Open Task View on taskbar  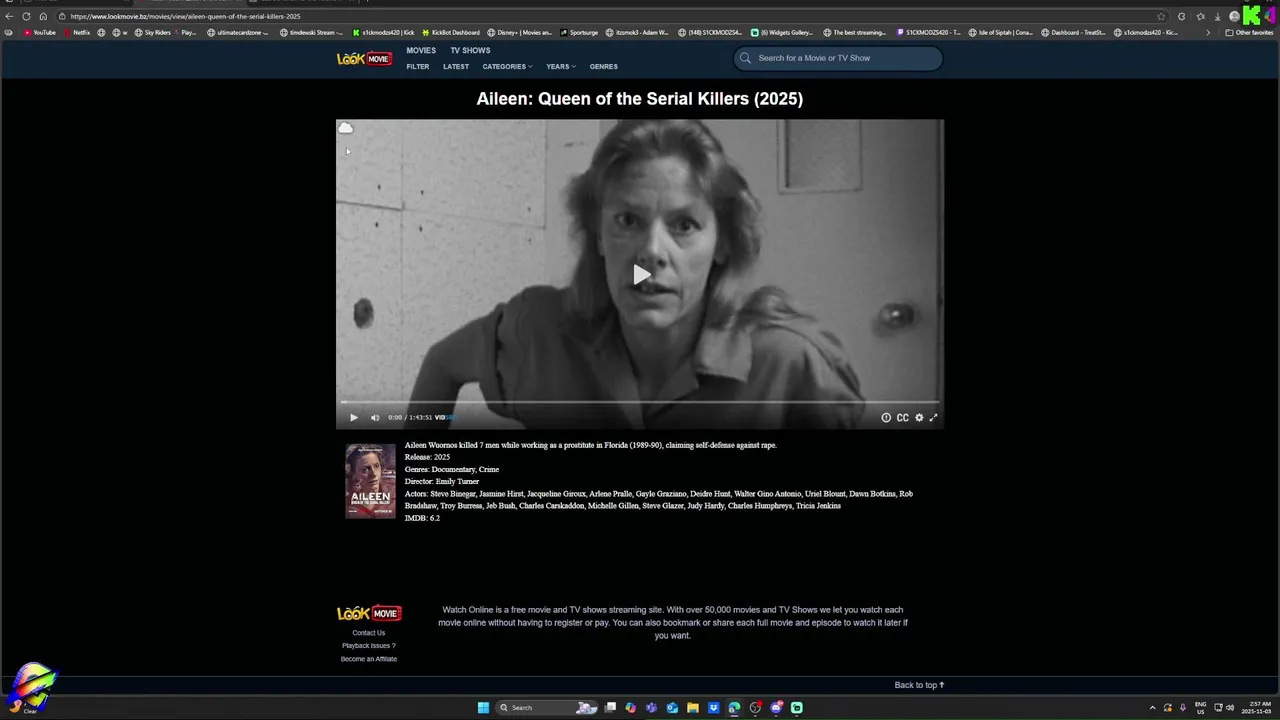point(610,708)
